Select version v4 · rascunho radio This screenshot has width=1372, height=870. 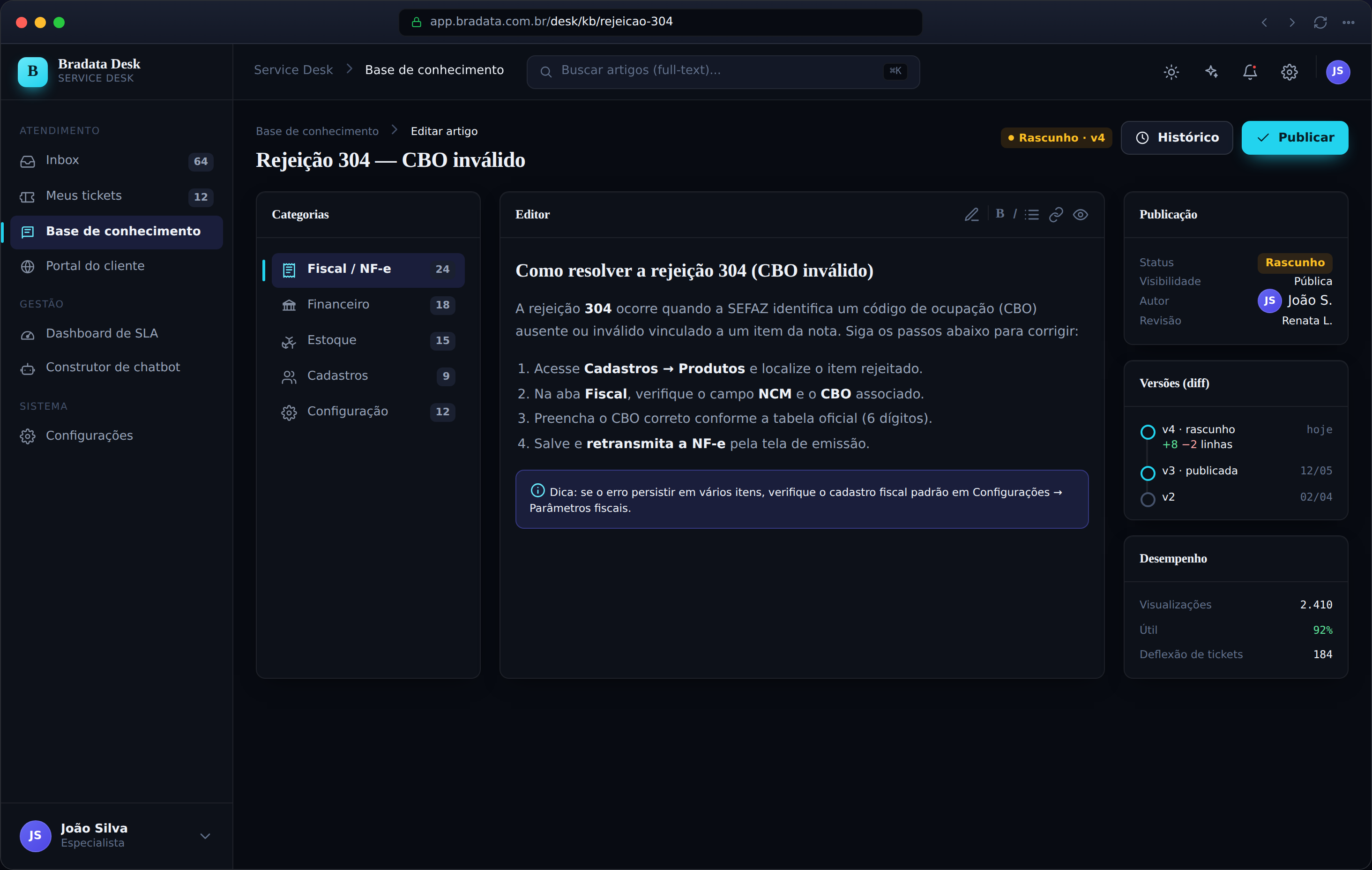point(1147,432)
